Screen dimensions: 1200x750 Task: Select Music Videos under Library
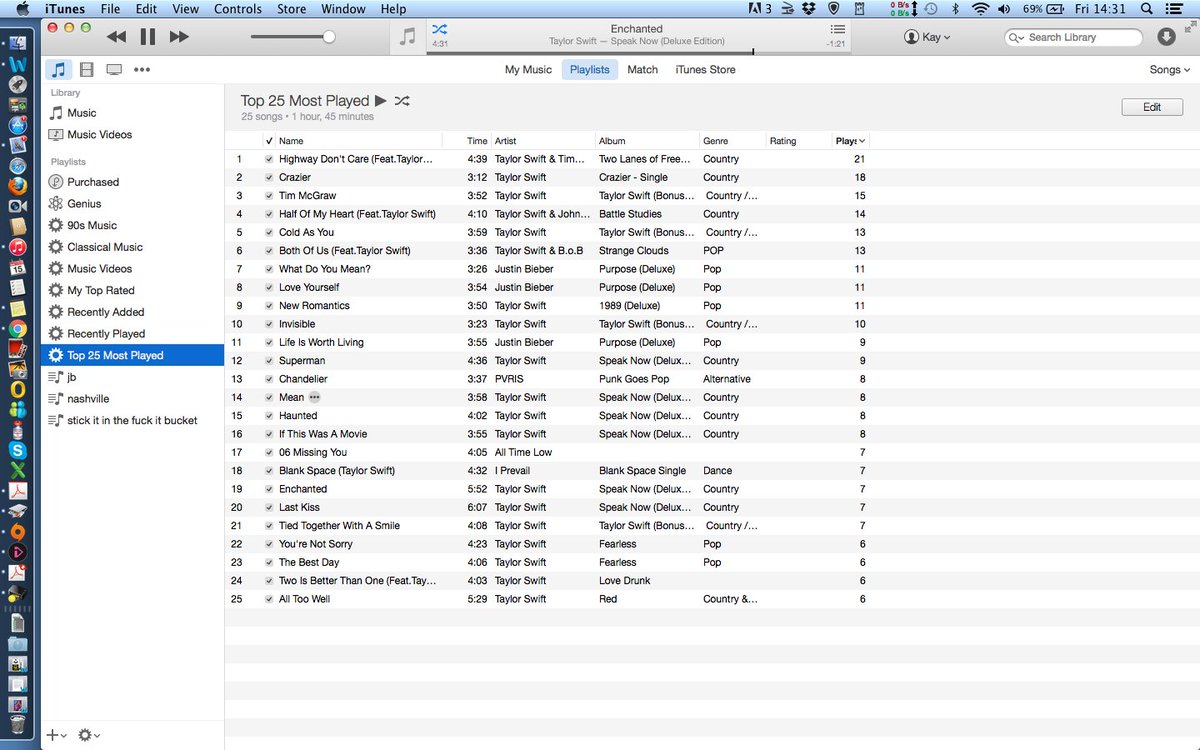click(x=132, y=135)
